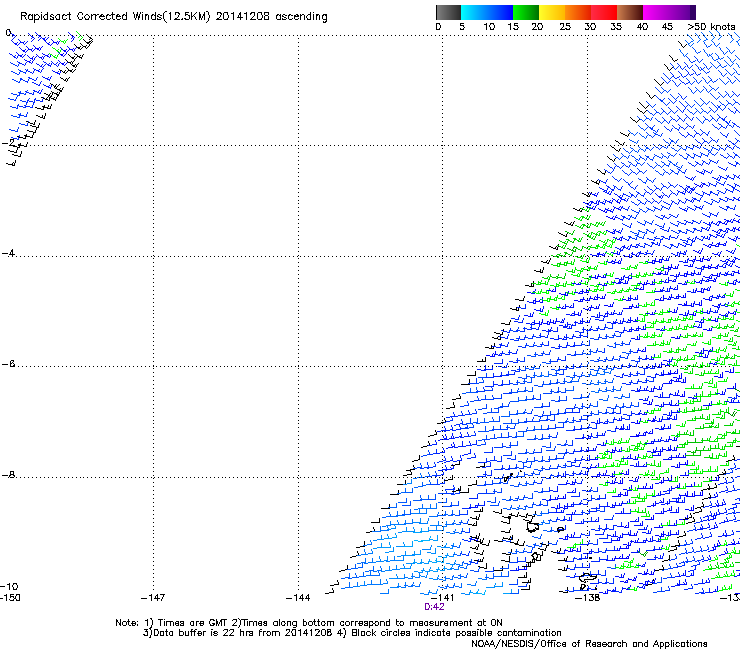
Task: Click the legend label "20"
Action: coord(537,27)
